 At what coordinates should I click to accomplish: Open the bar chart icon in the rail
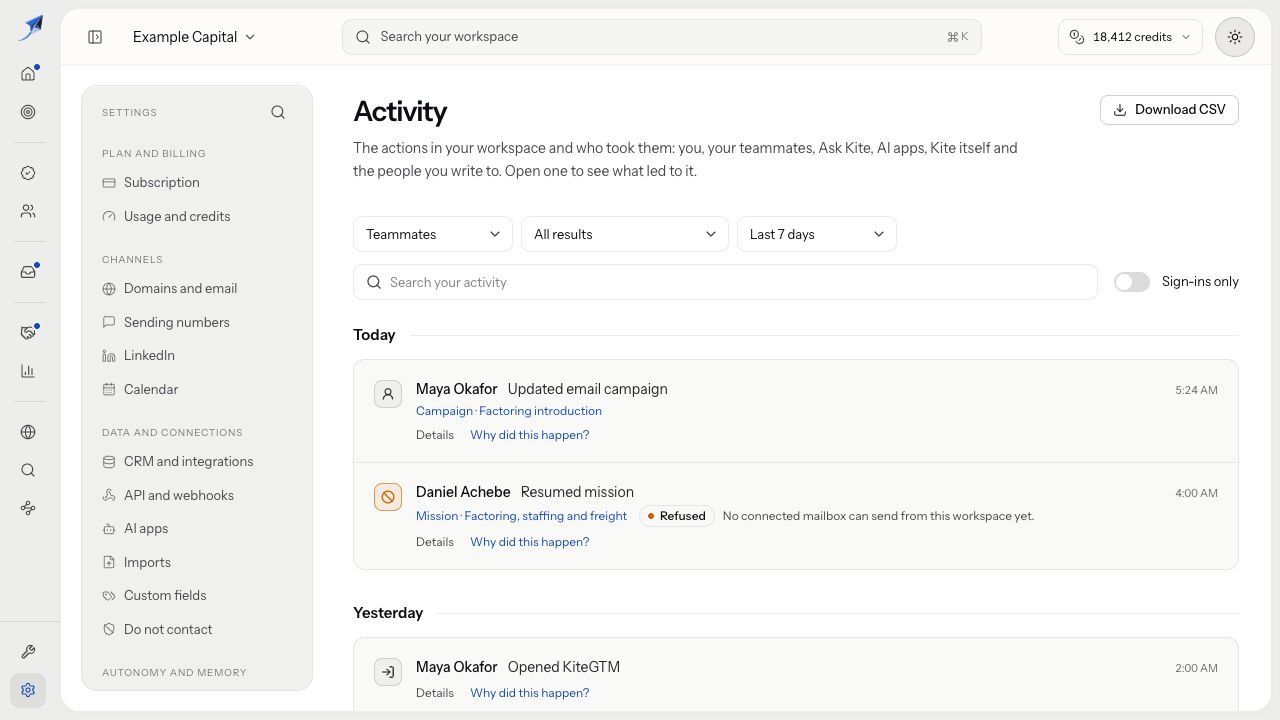28,371
